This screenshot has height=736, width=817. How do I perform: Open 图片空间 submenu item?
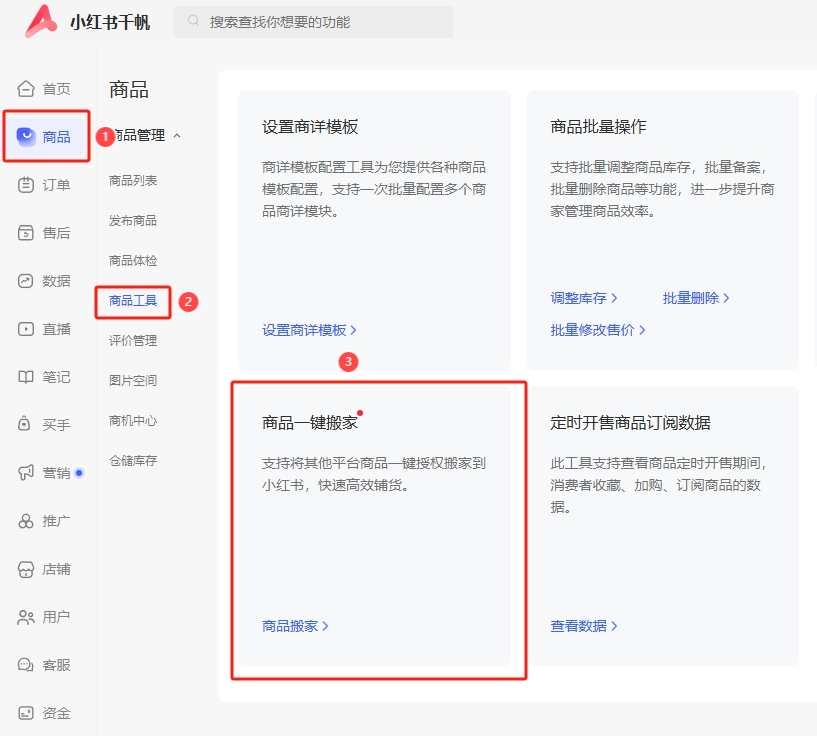(x=133, y=381)
